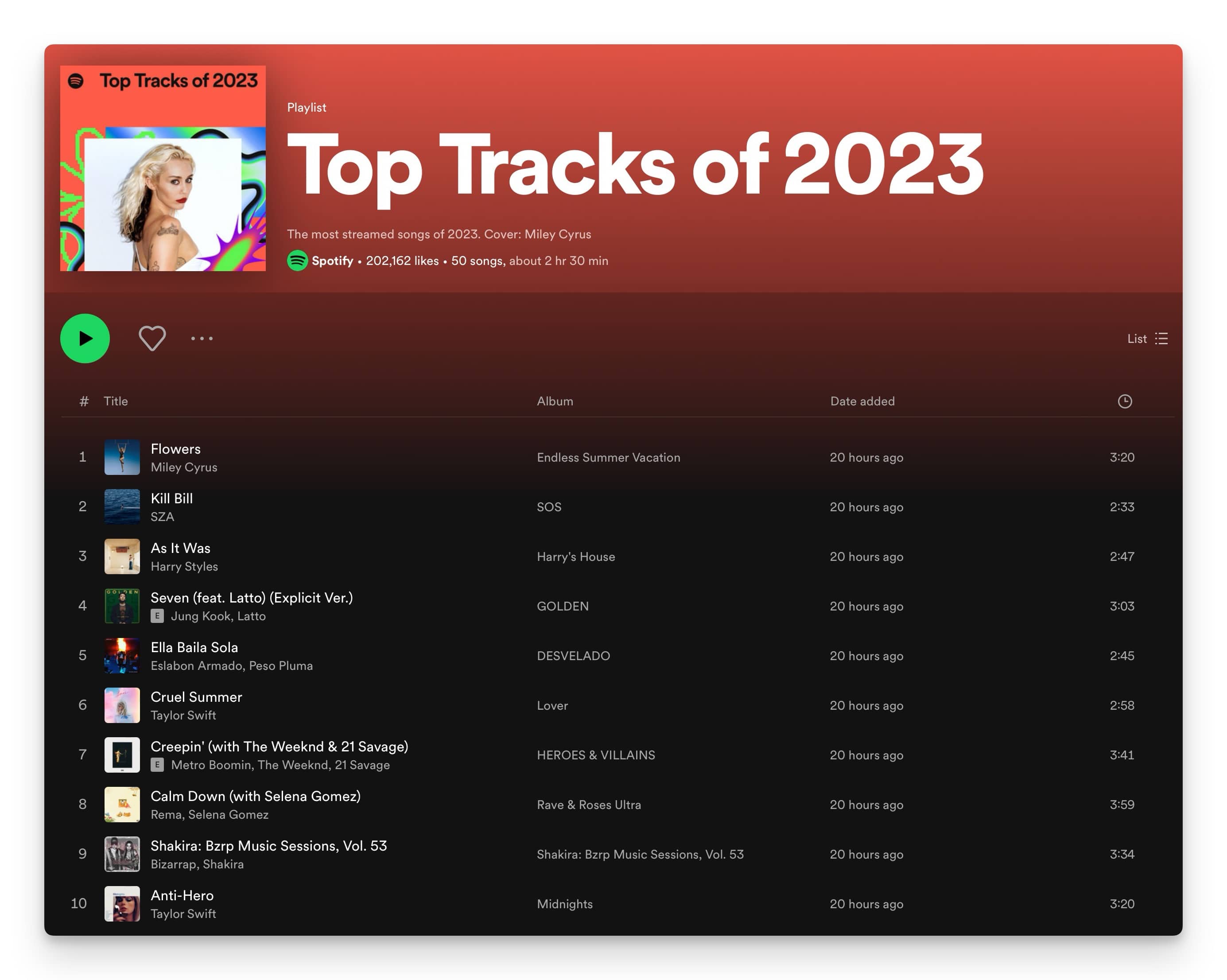Open artist SZA
1227x980 pixels.
tap(162, 517)
